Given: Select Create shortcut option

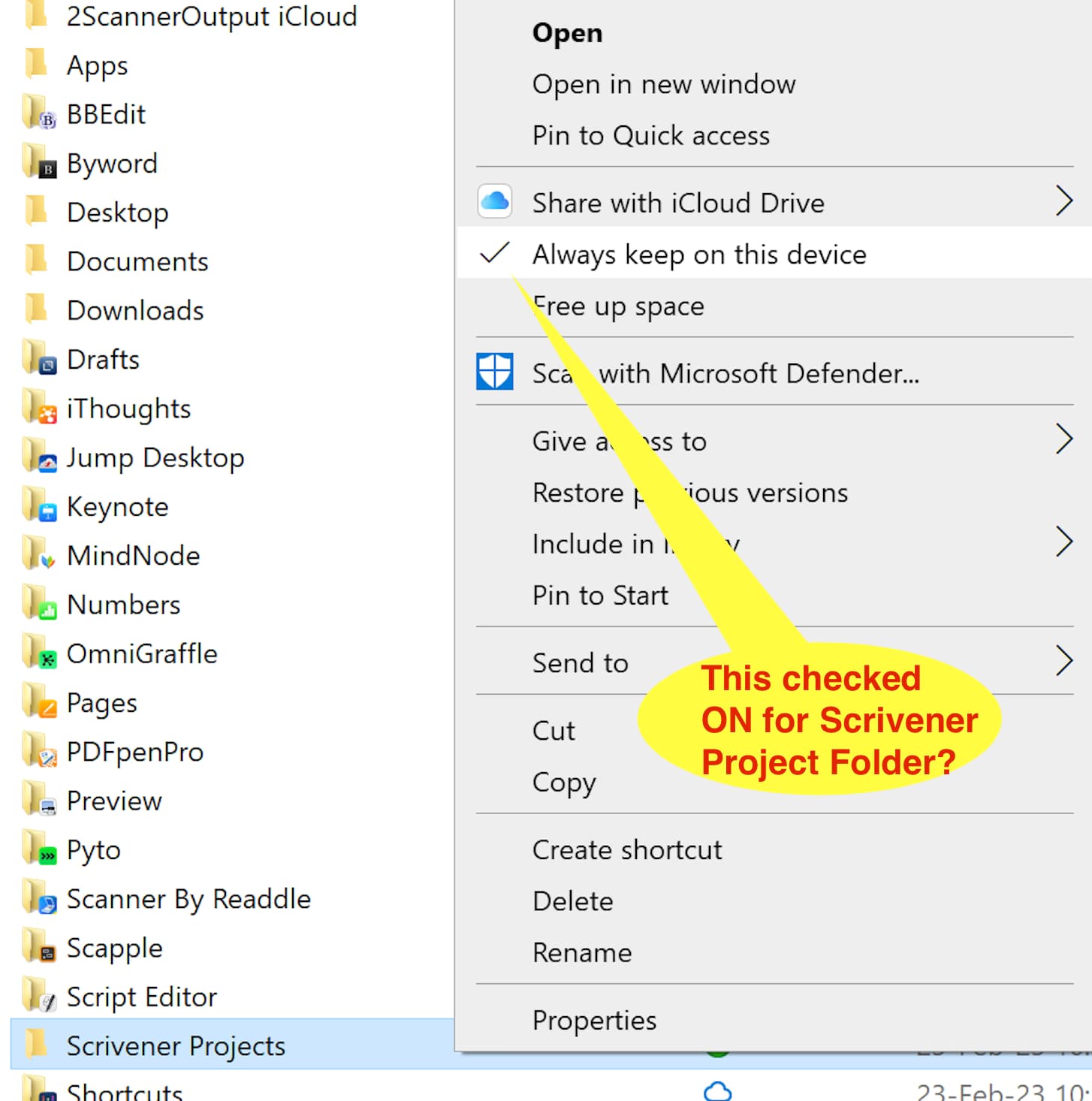Looking at the screenshot, I should point(626,850).
